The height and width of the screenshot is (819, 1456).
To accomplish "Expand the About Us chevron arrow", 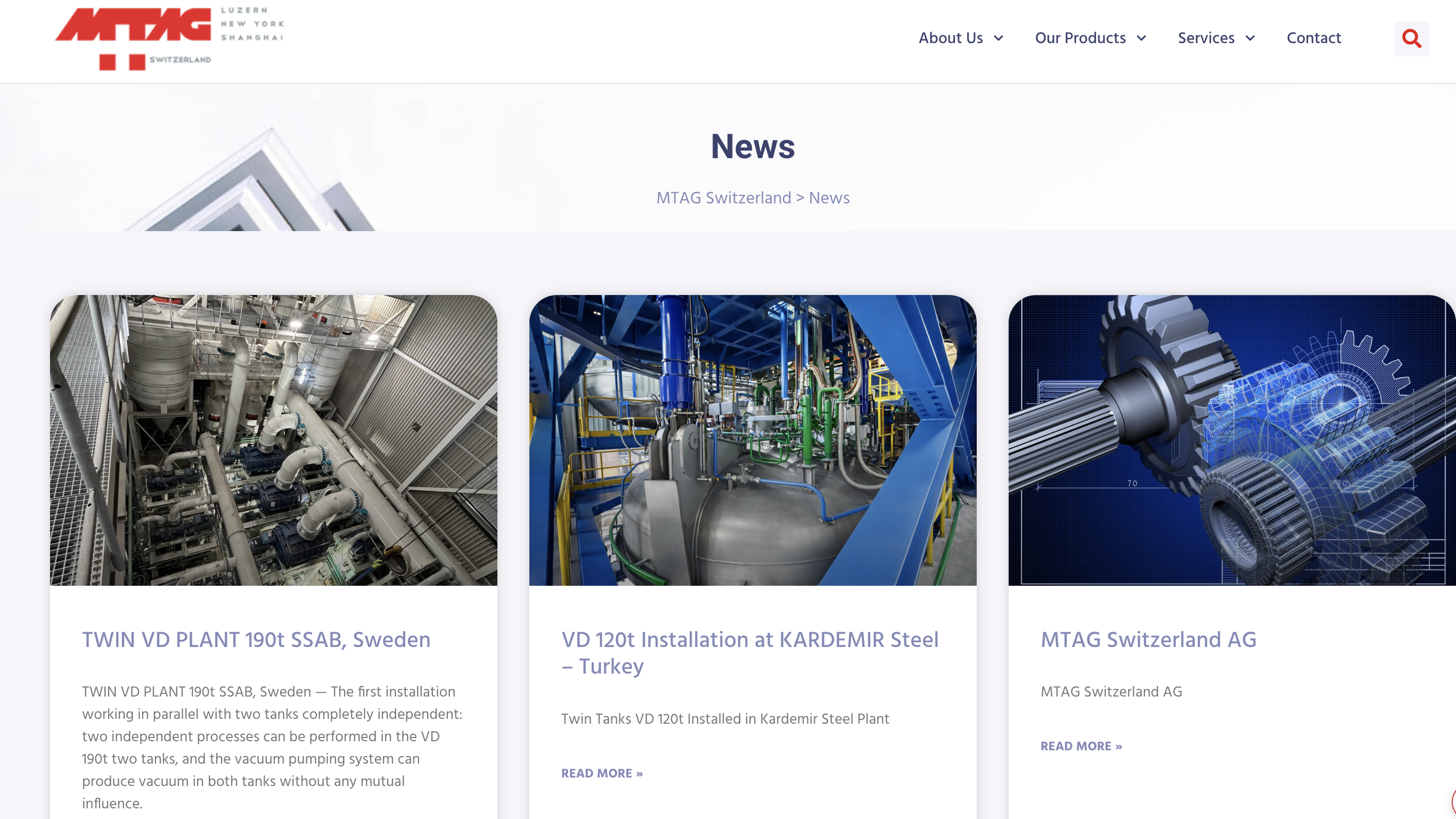I will pos(999,38).
